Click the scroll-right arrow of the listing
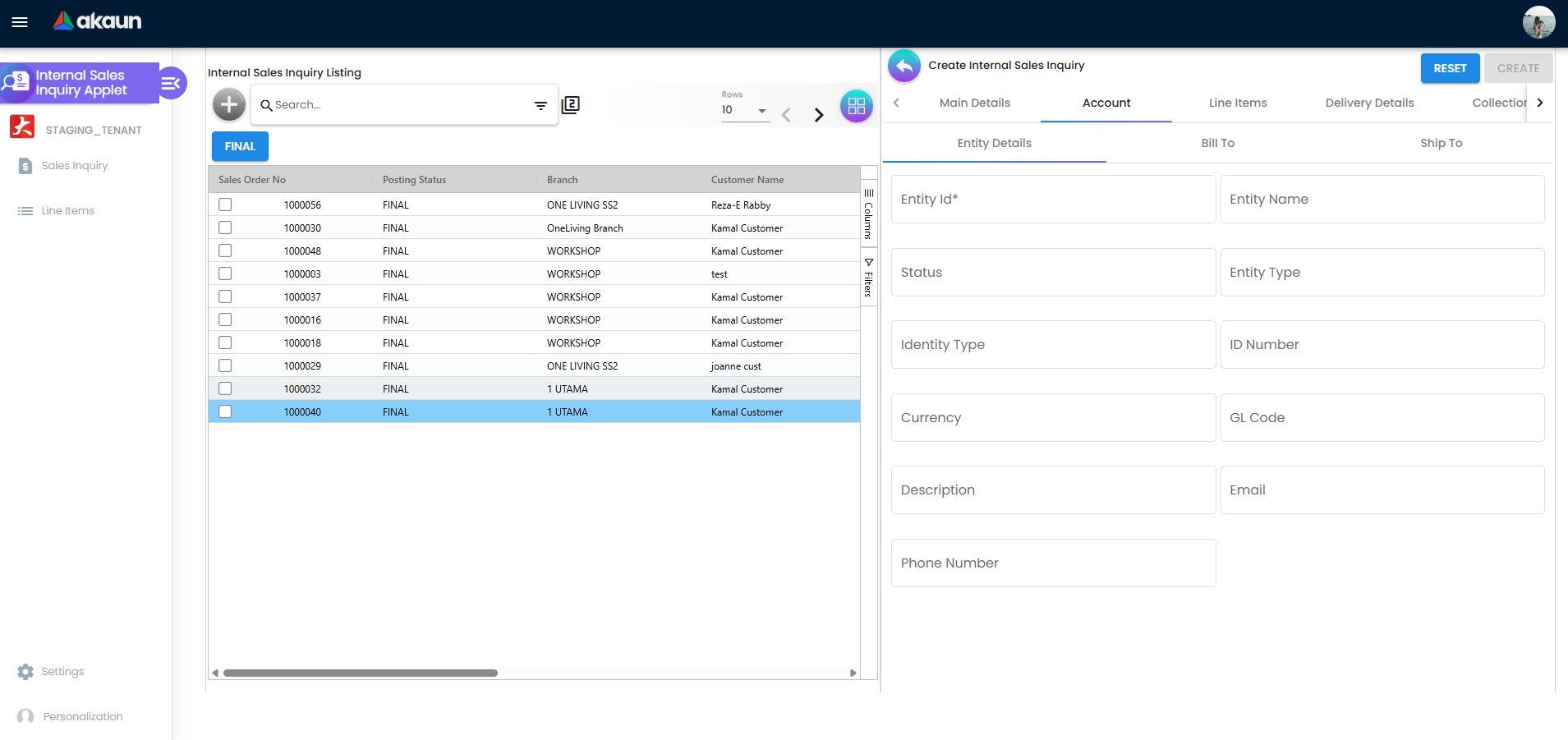This screenshot has width=1568, height=740. (853, 673)
